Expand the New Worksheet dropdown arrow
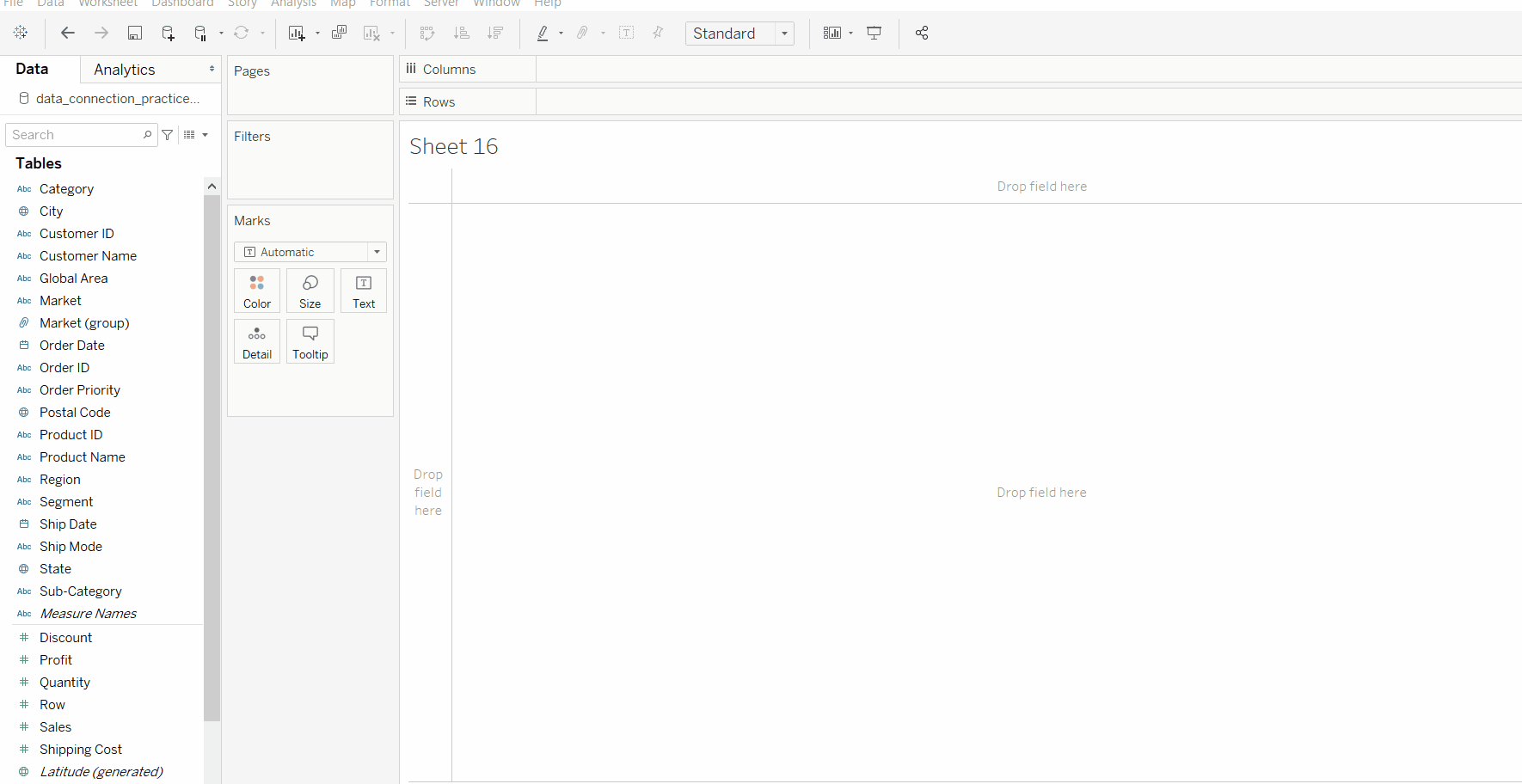This screenshot has height=784, width=1522. coord(317,34)
